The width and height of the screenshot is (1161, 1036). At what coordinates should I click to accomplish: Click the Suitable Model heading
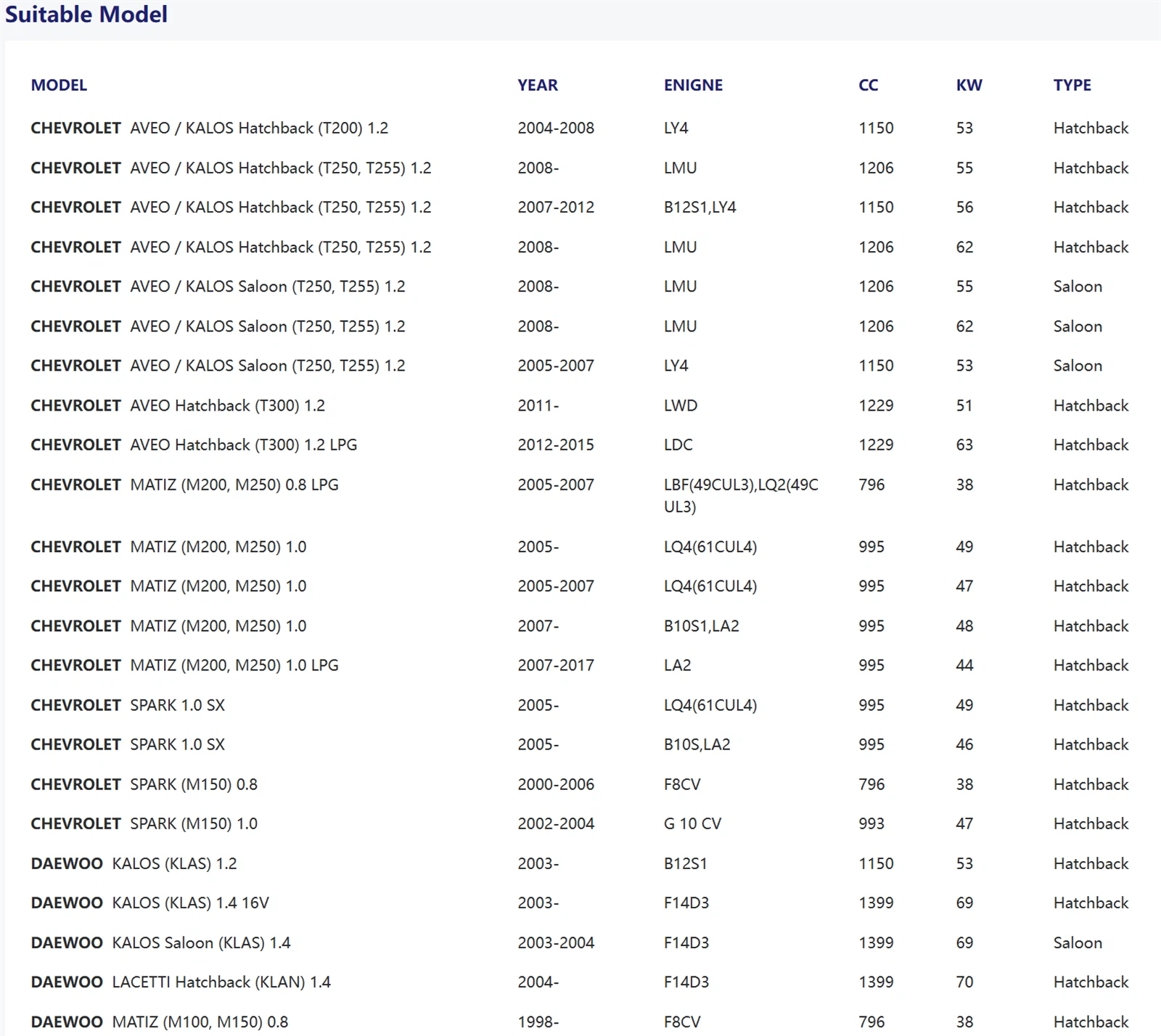[86, 15]
